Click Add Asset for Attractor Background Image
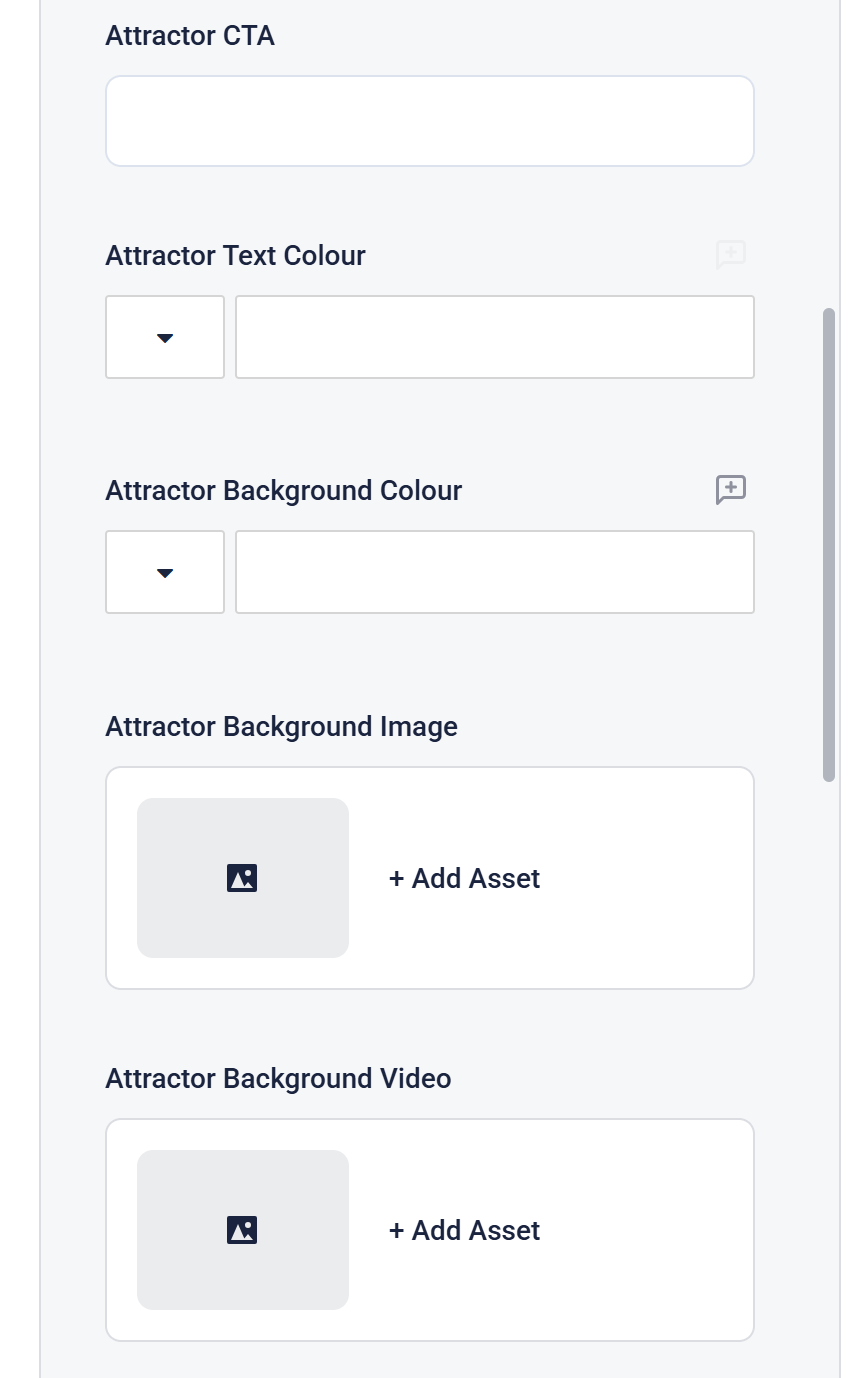850x1378 pixels. [x=465, y=879]
